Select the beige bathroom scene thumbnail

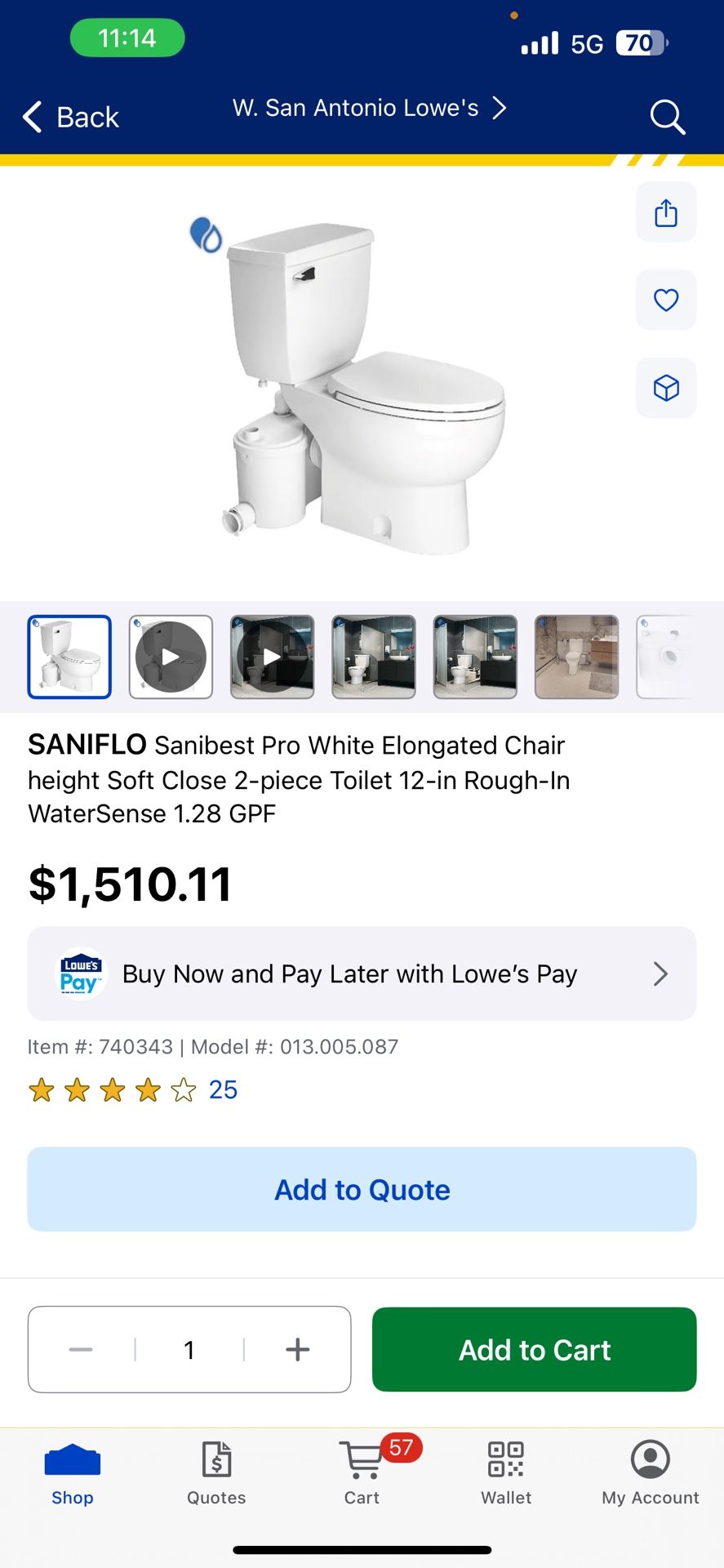tap(576, 657)
